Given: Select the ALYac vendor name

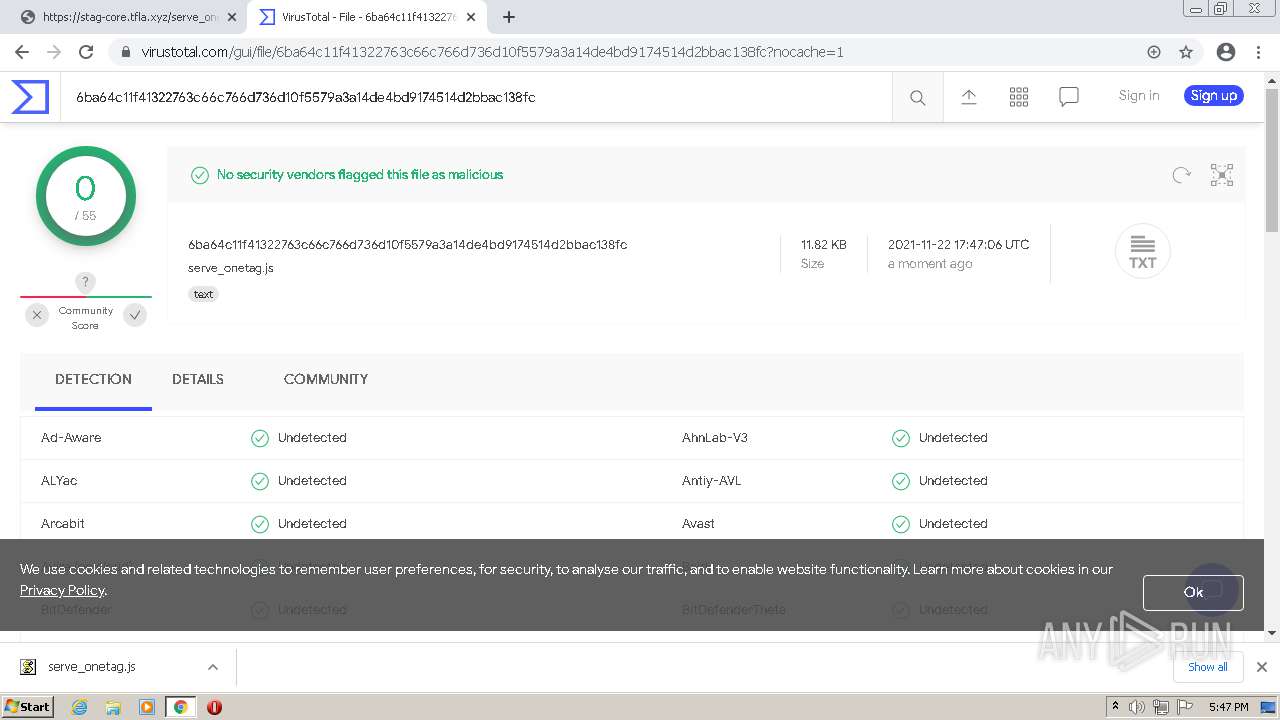Looking at the screenshot, I should click(x=59, y=481).
